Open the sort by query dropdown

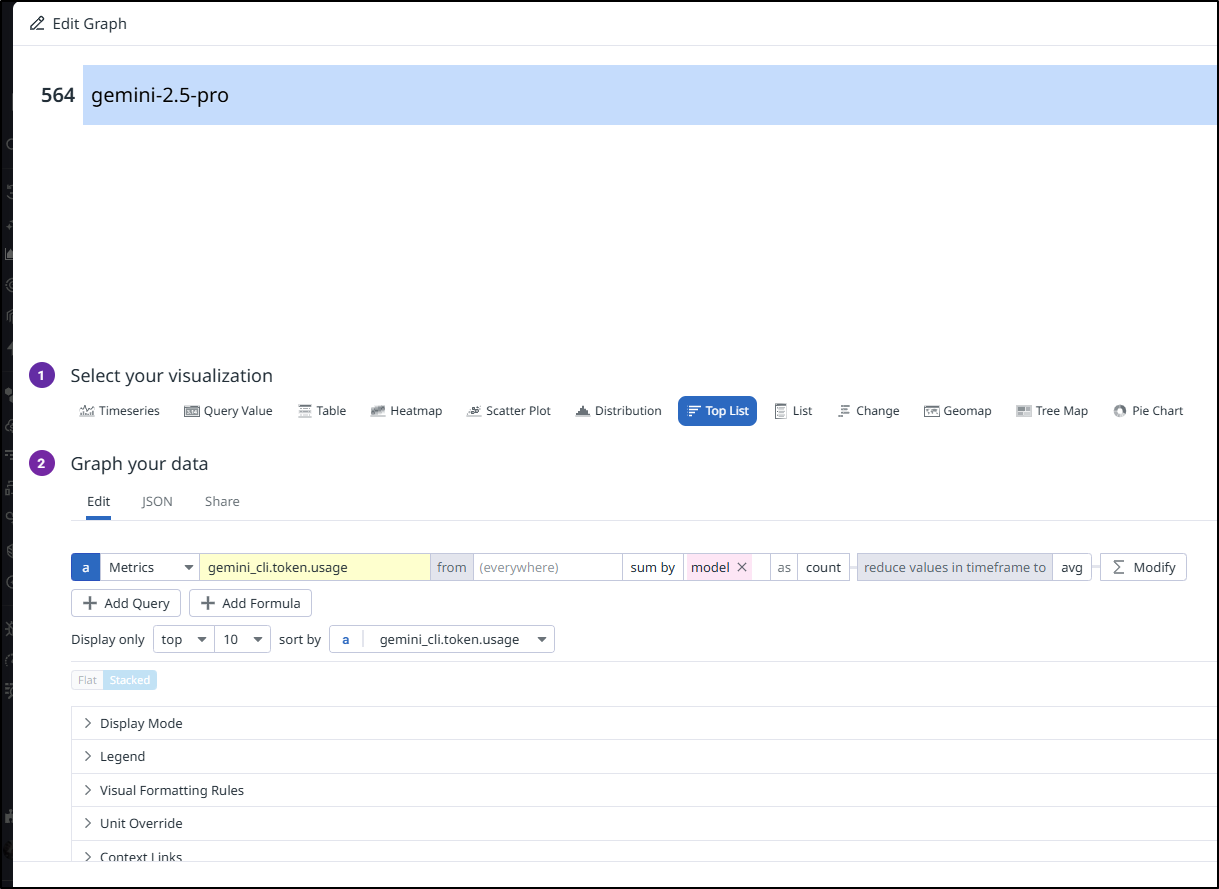(442, 639)
